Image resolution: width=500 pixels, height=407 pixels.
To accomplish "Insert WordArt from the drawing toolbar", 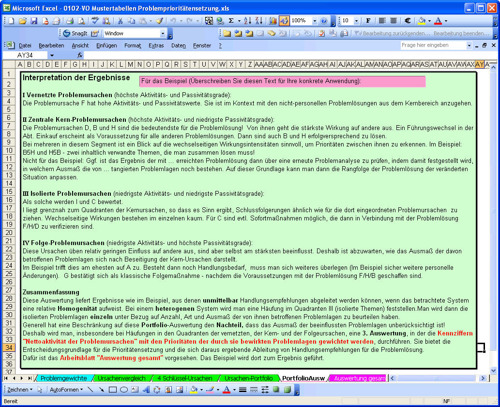I will pyautogui.click(x=146, y=390).
